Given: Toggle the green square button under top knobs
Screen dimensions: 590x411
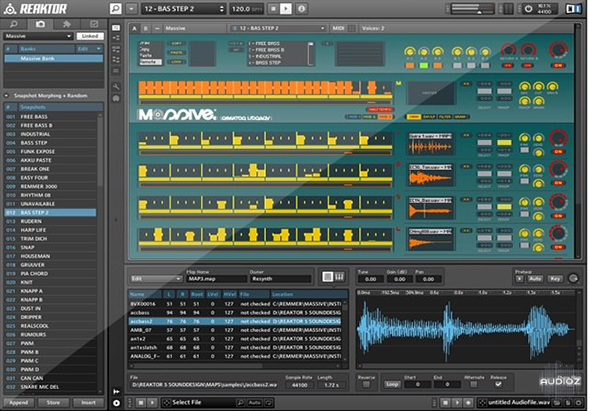Looking at the screenshot, I should [x=424, y=65].
